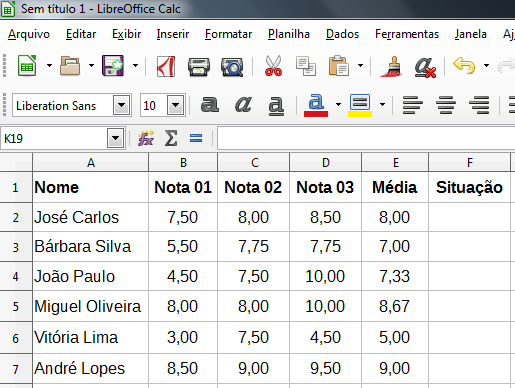Center cell text horizontally

[446, 105]
